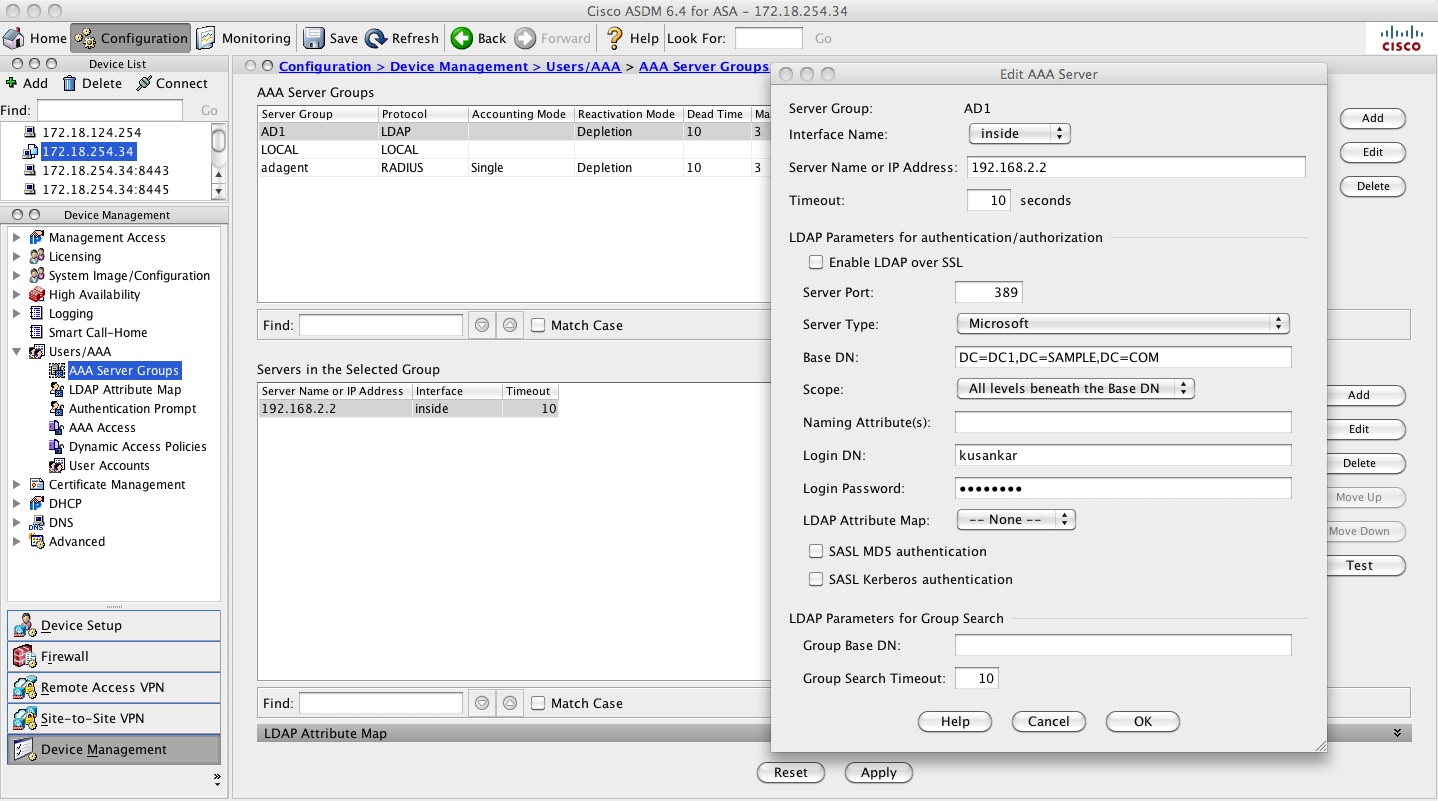Click the Login DN field
This screenshot has height=801, width=1438.
(1123, 455)
